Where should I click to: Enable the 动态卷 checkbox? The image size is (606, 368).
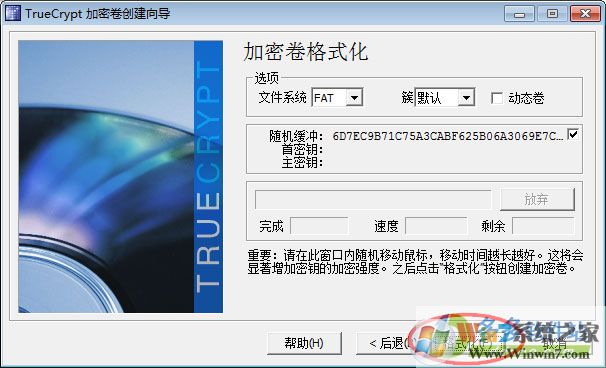click(x=497, y=98)
